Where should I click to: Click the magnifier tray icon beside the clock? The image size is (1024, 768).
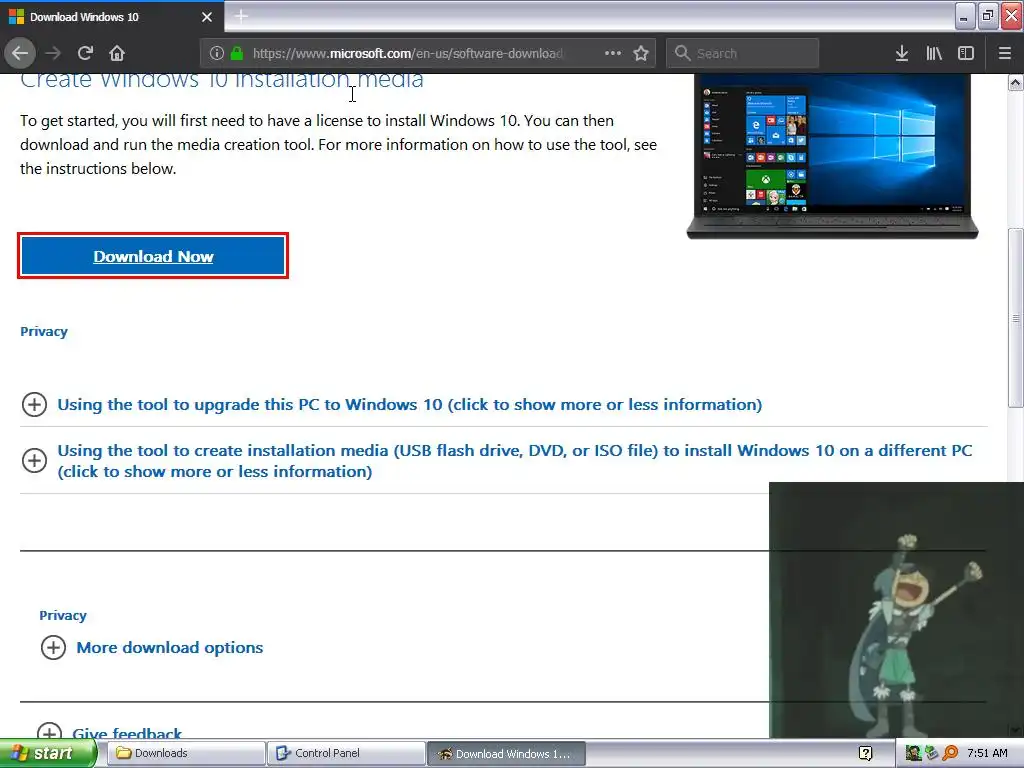950,754
